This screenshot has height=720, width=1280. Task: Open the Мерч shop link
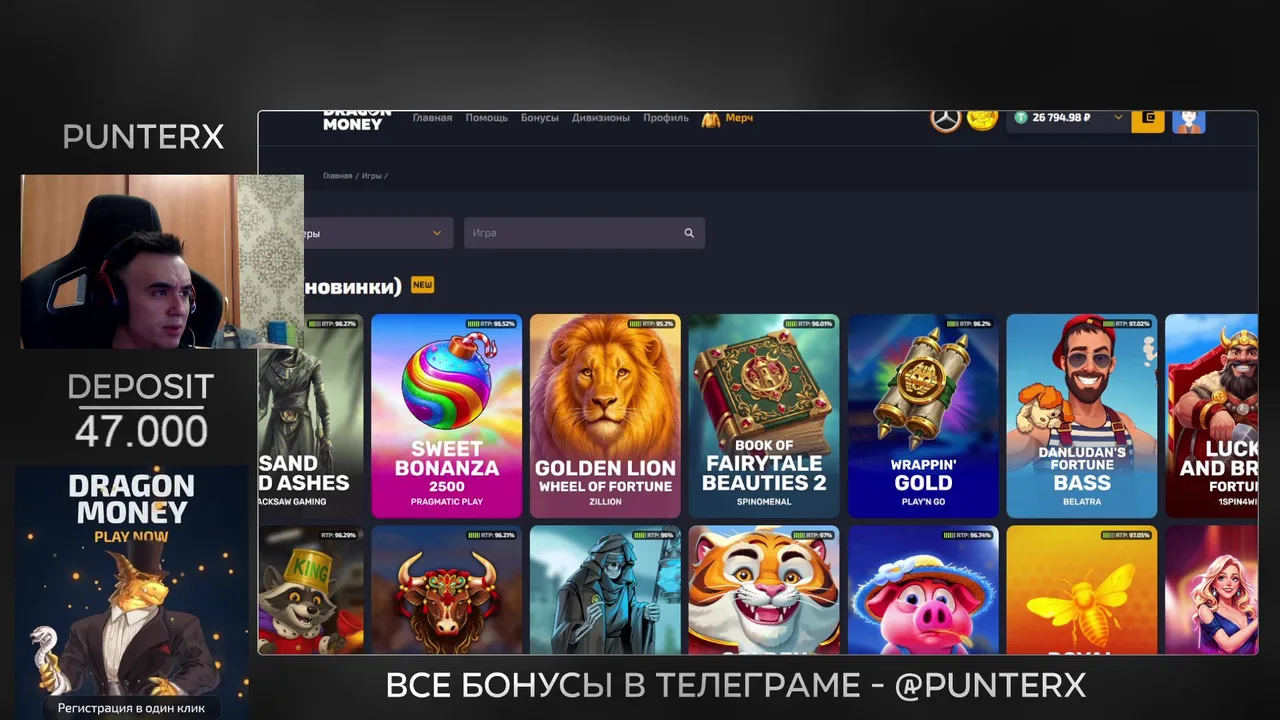739,118
